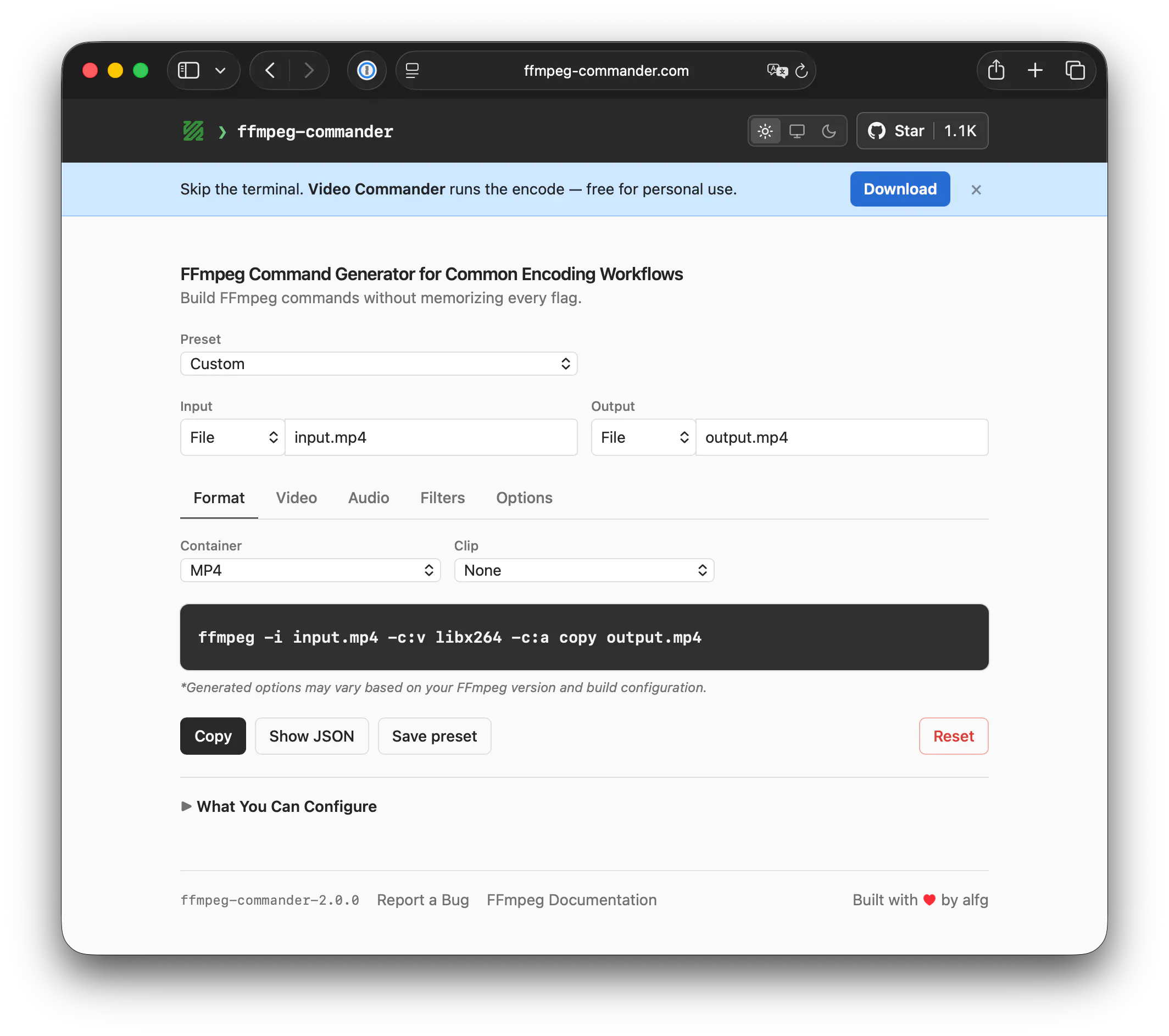Click the GitHub Star button
The width and height of the screenshot is (1169, 1036).
(895, 131)
